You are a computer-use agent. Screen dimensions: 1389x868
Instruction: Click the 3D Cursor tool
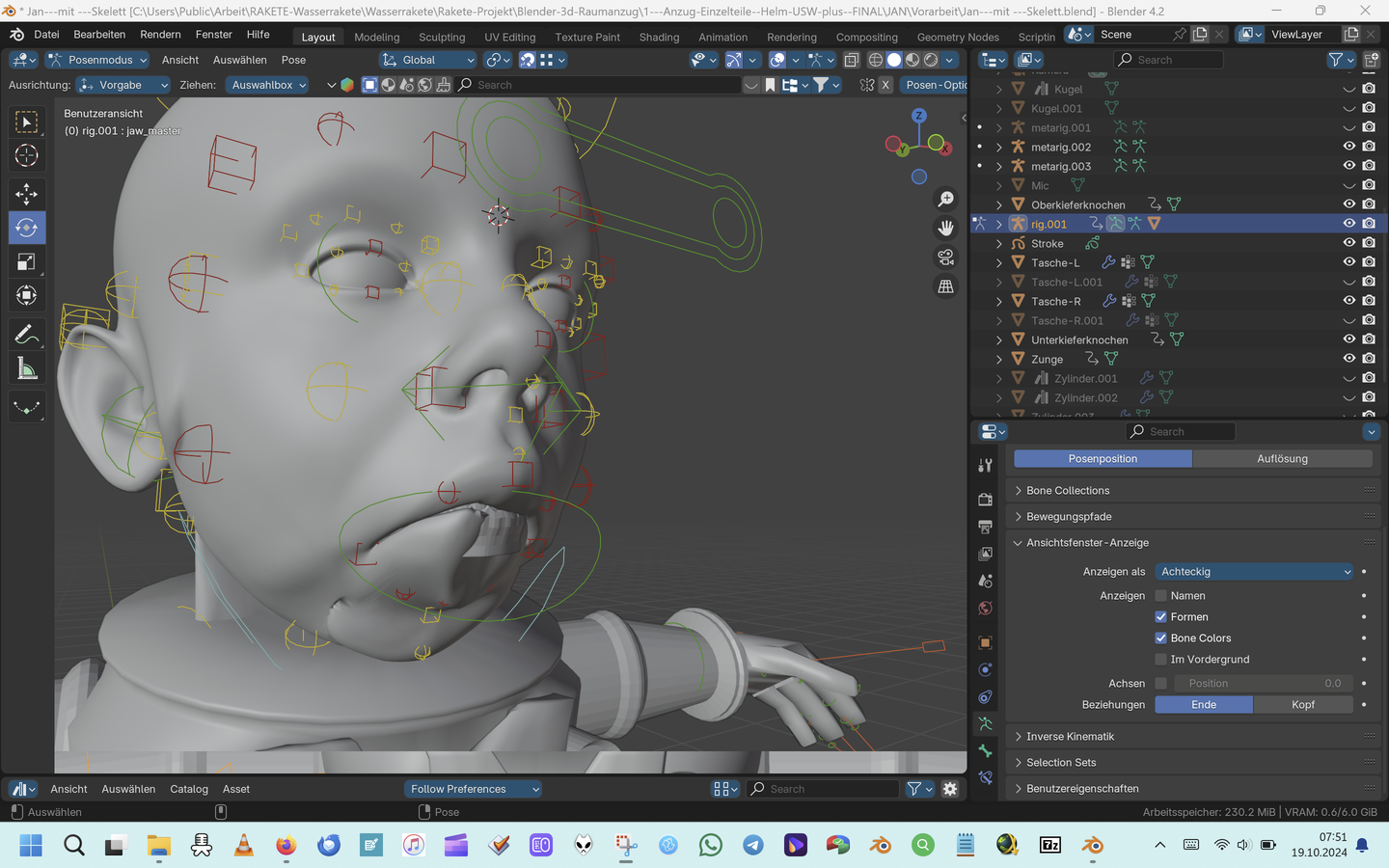26,155
